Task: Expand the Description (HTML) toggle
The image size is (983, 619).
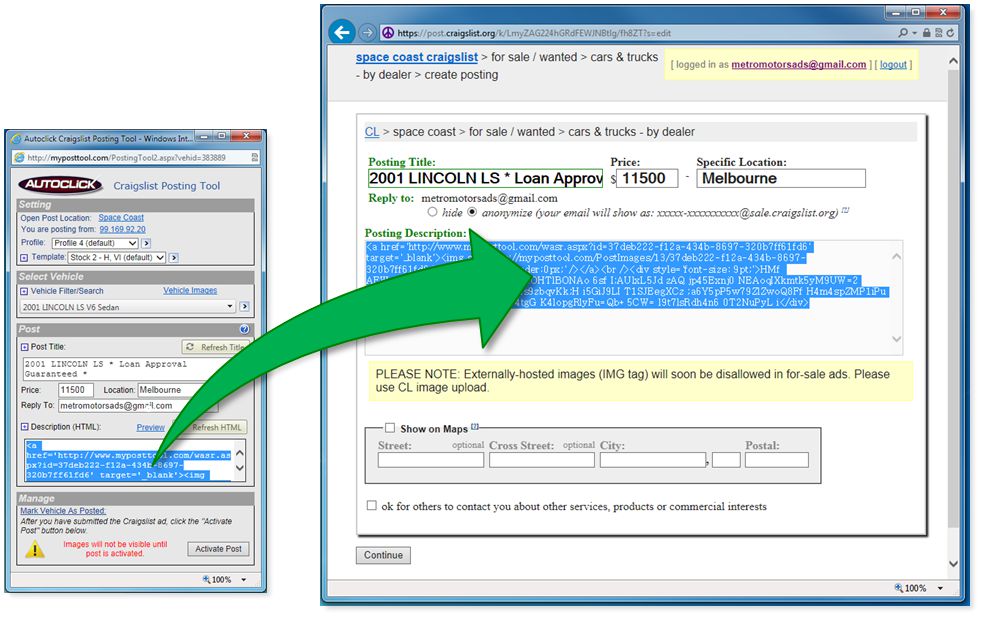Action: 24,427
